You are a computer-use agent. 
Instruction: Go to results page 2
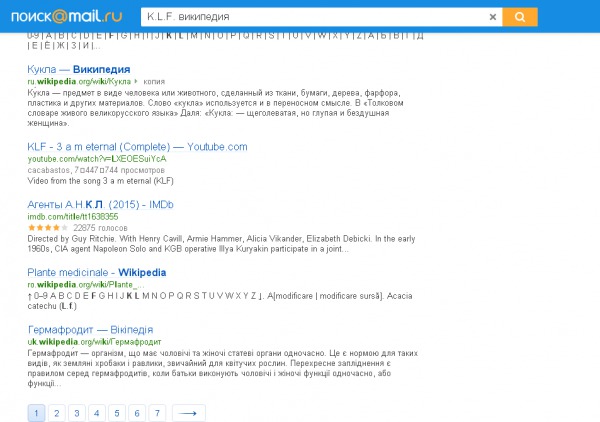pos(57,413)
